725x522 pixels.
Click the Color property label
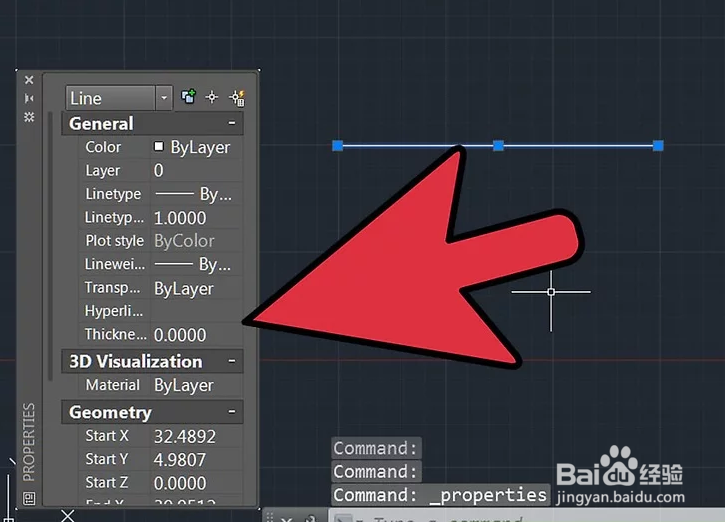point(103,147)
